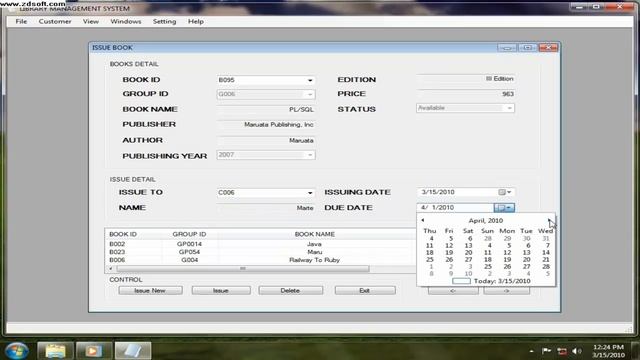Click the DUE DATE text field
This screenshot has width=640, height=360.
(456, 208)
